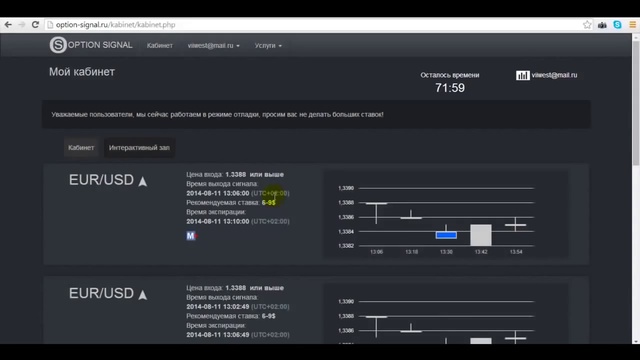Click the camera extension icon in toolbar
This screenshot has height=360, width=640.
[x=602, y=25]
